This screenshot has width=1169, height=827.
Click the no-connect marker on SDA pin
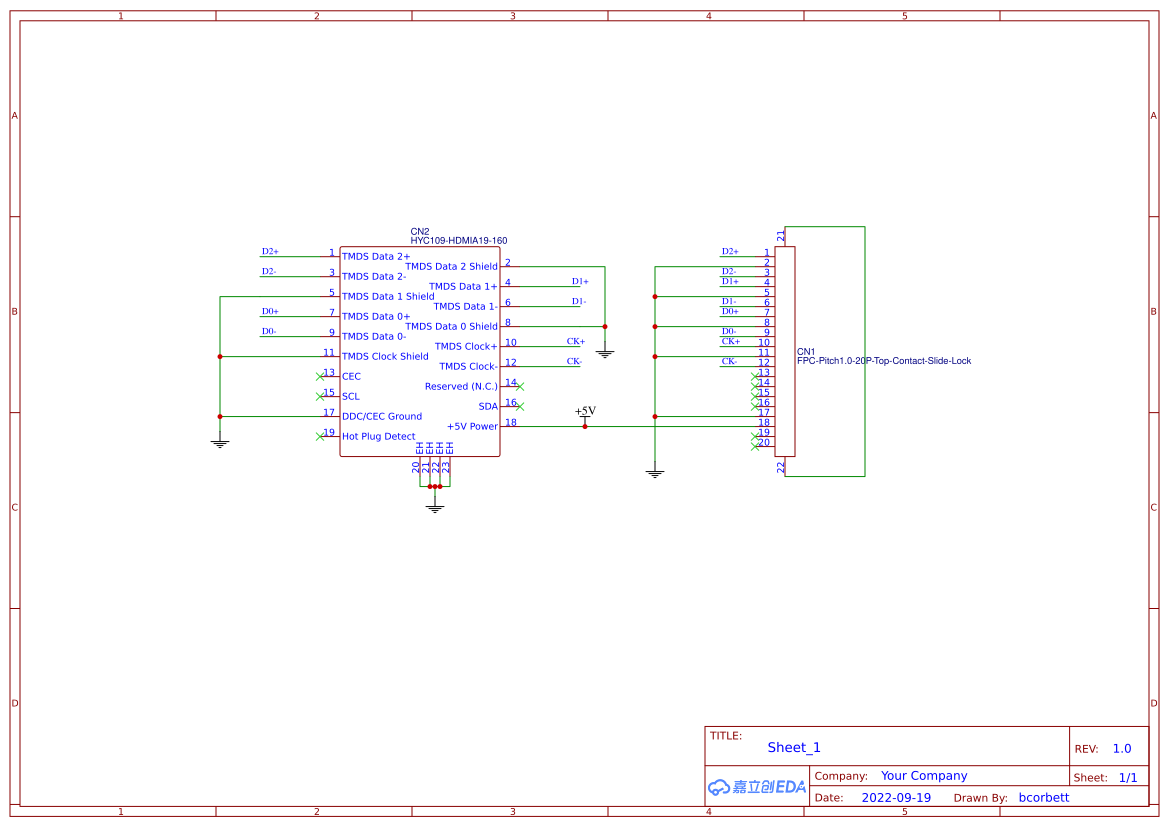(x=520, y=406)
